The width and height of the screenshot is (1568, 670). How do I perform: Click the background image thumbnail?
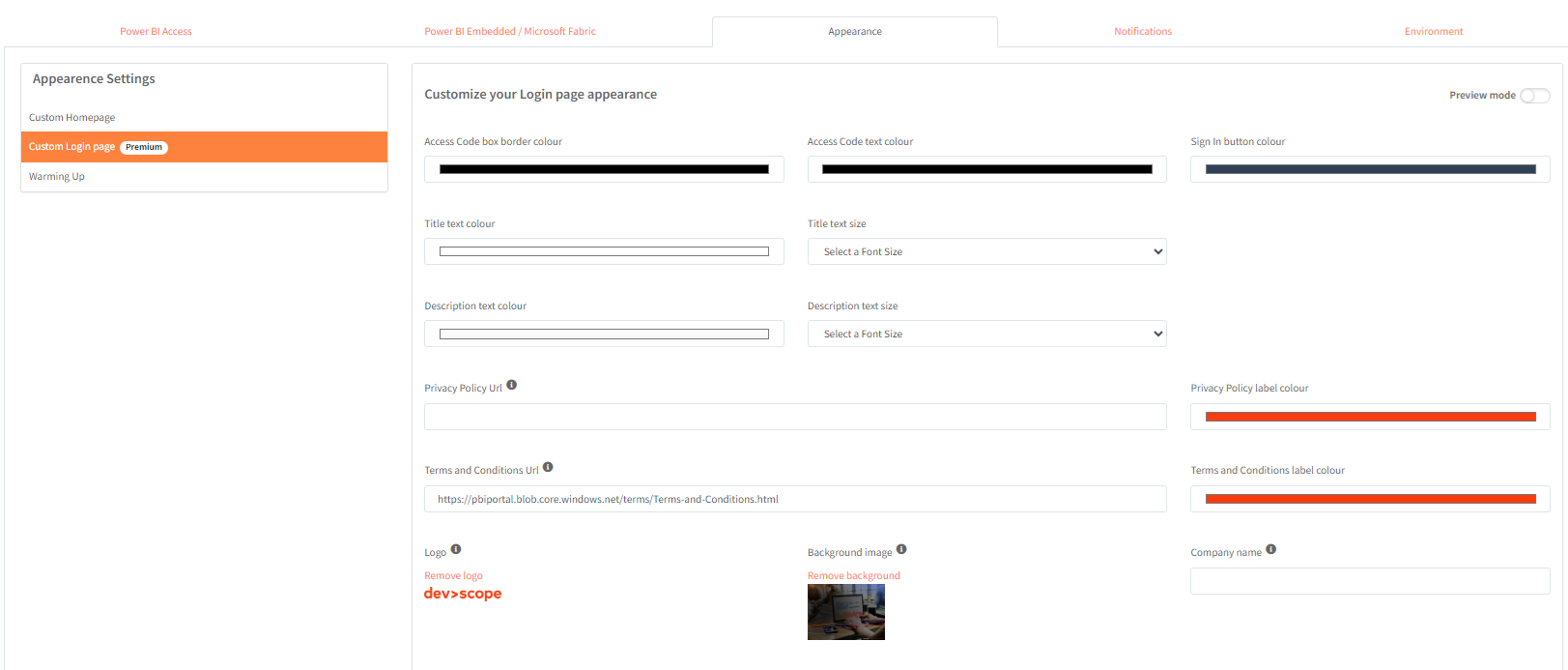(x=846, y=612)
